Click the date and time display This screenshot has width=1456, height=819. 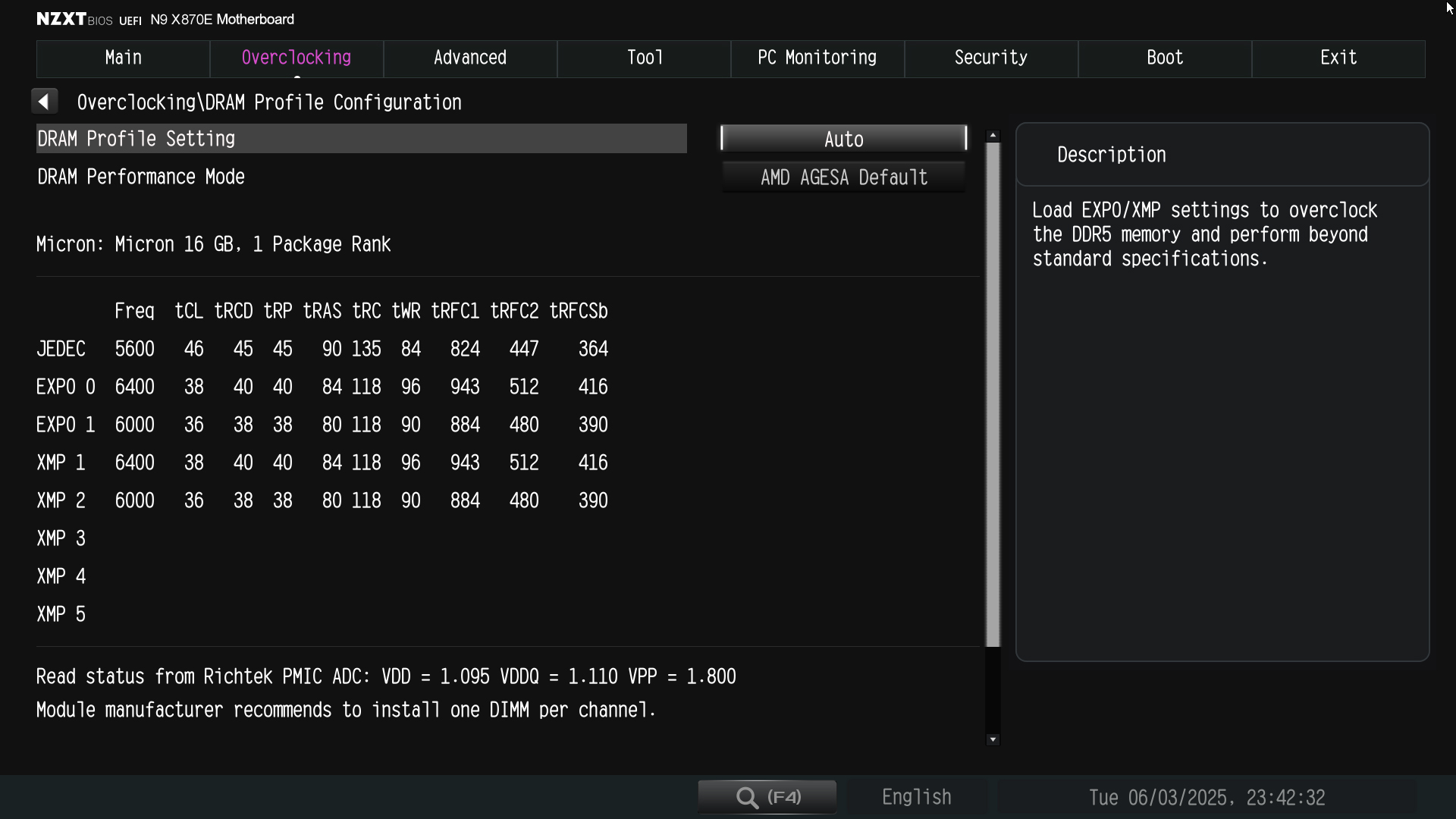pyautogui.click(x=1207, y=798)
